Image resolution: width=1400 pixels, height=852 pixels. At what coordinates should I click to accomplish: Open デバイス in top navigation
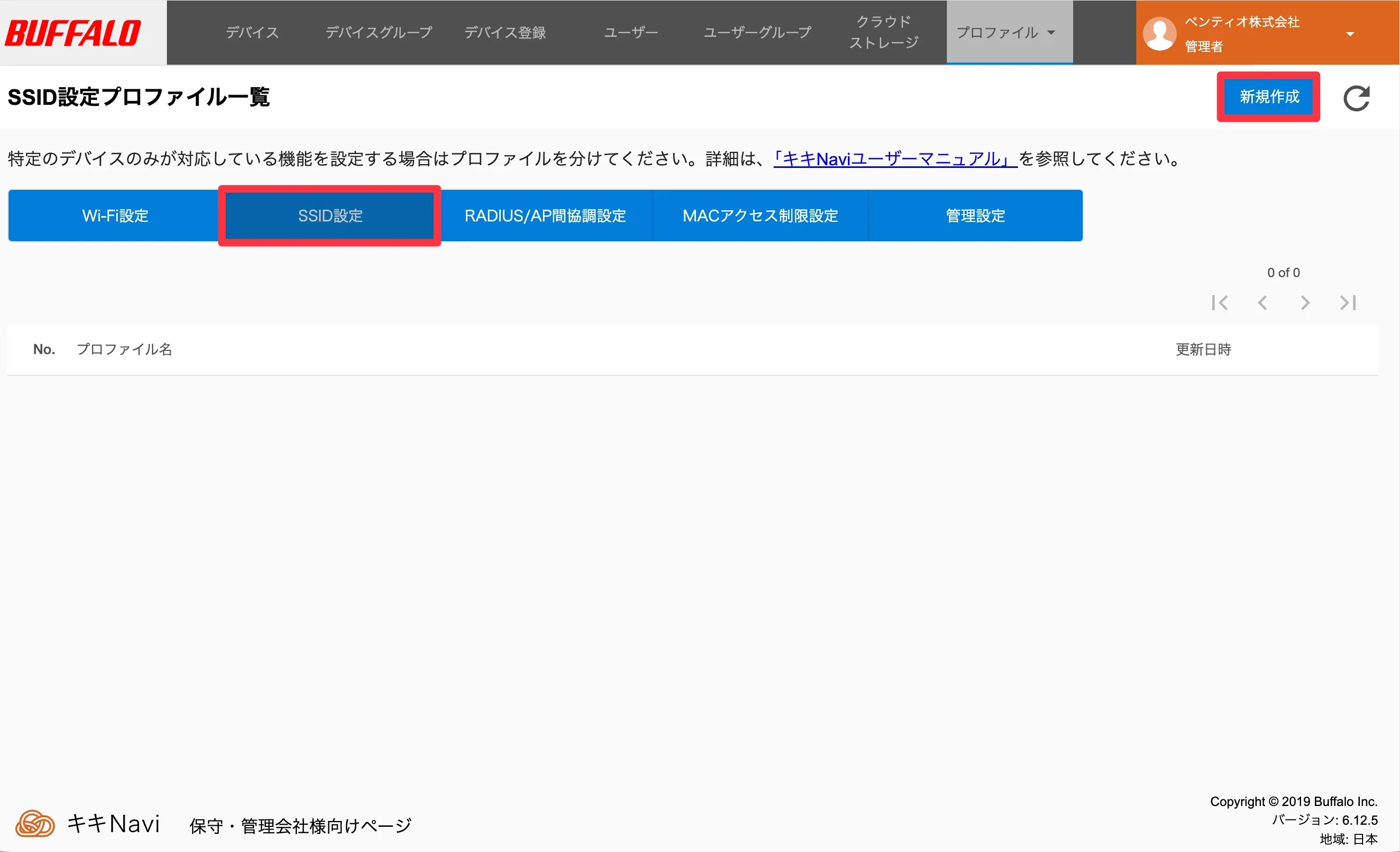(253, 33)
